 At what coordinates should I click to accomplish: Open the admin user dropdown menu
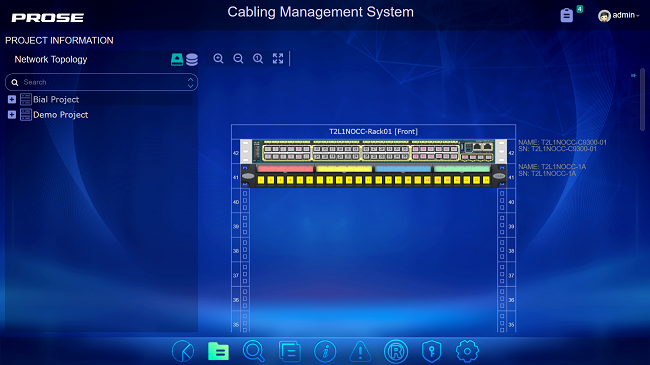coord(619,15)
